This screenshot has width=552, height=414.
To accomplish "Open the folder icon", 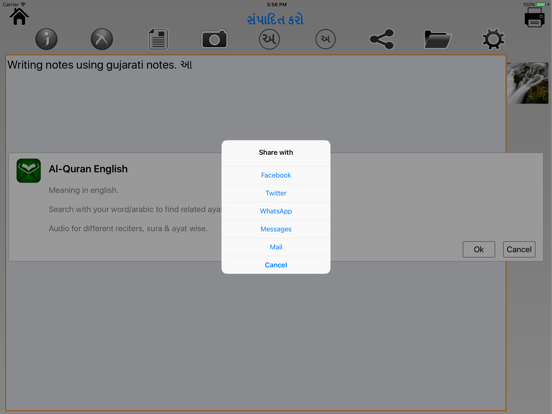I will coord(437,39).
